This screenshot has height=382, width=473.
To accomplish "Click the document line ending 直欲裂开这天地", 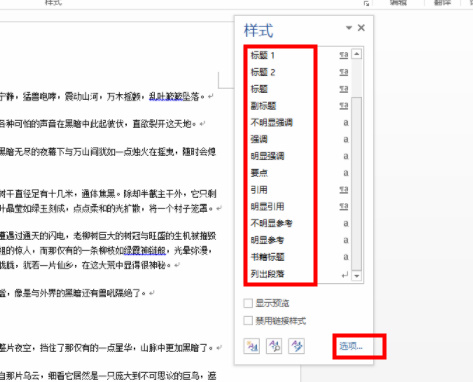I will point(103,124).
